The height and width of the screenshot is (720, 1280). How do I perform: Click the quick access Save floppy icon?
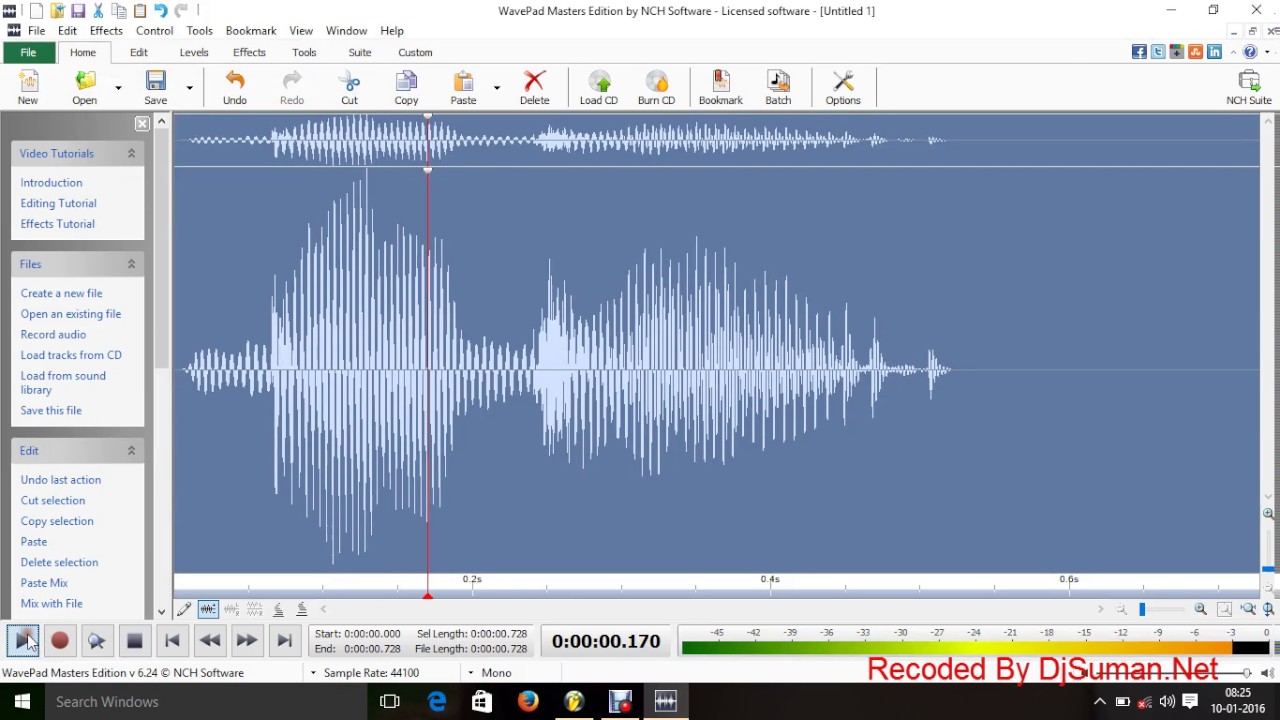[x=78, y=11]
